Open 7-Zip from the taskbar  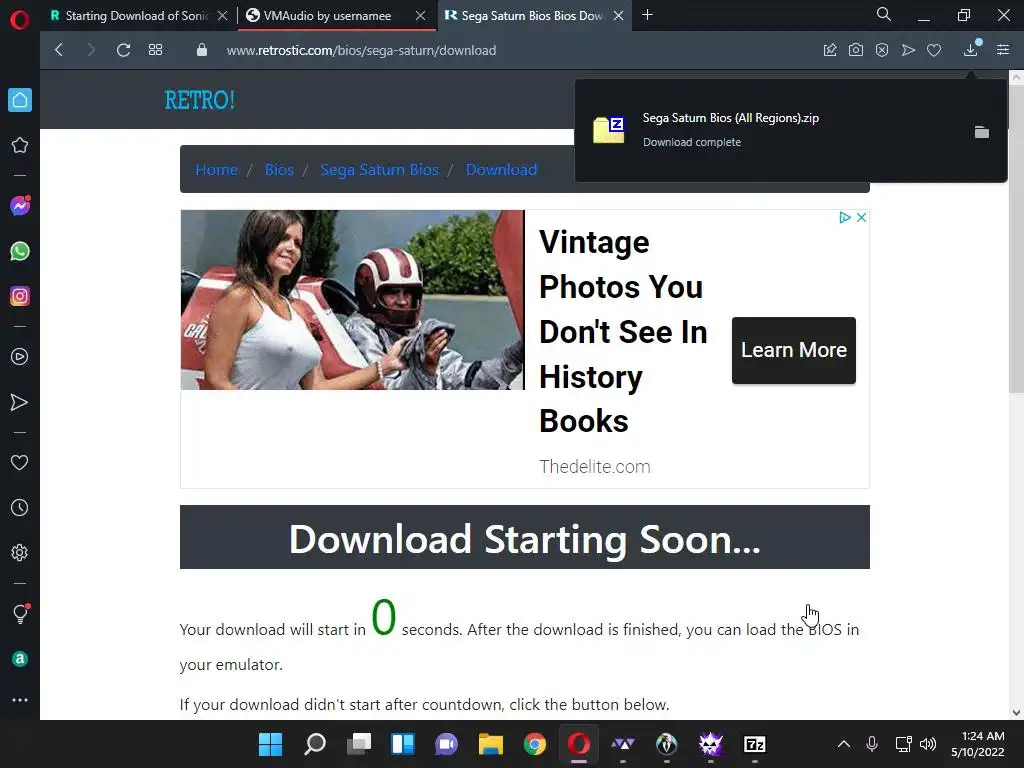755,744
